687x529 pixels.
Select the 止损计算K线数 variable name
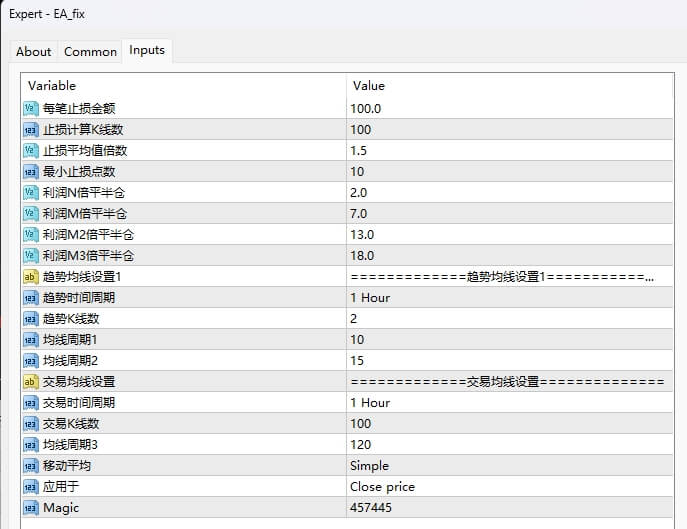83,129
